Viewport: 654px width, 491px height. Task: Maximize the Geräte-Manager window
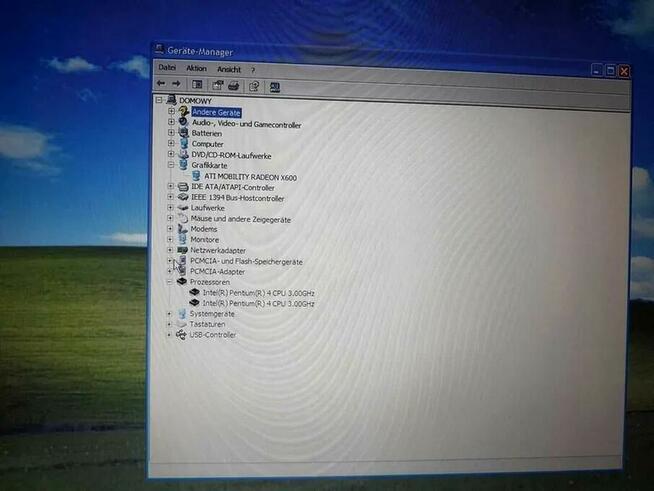tap(610, 71)
